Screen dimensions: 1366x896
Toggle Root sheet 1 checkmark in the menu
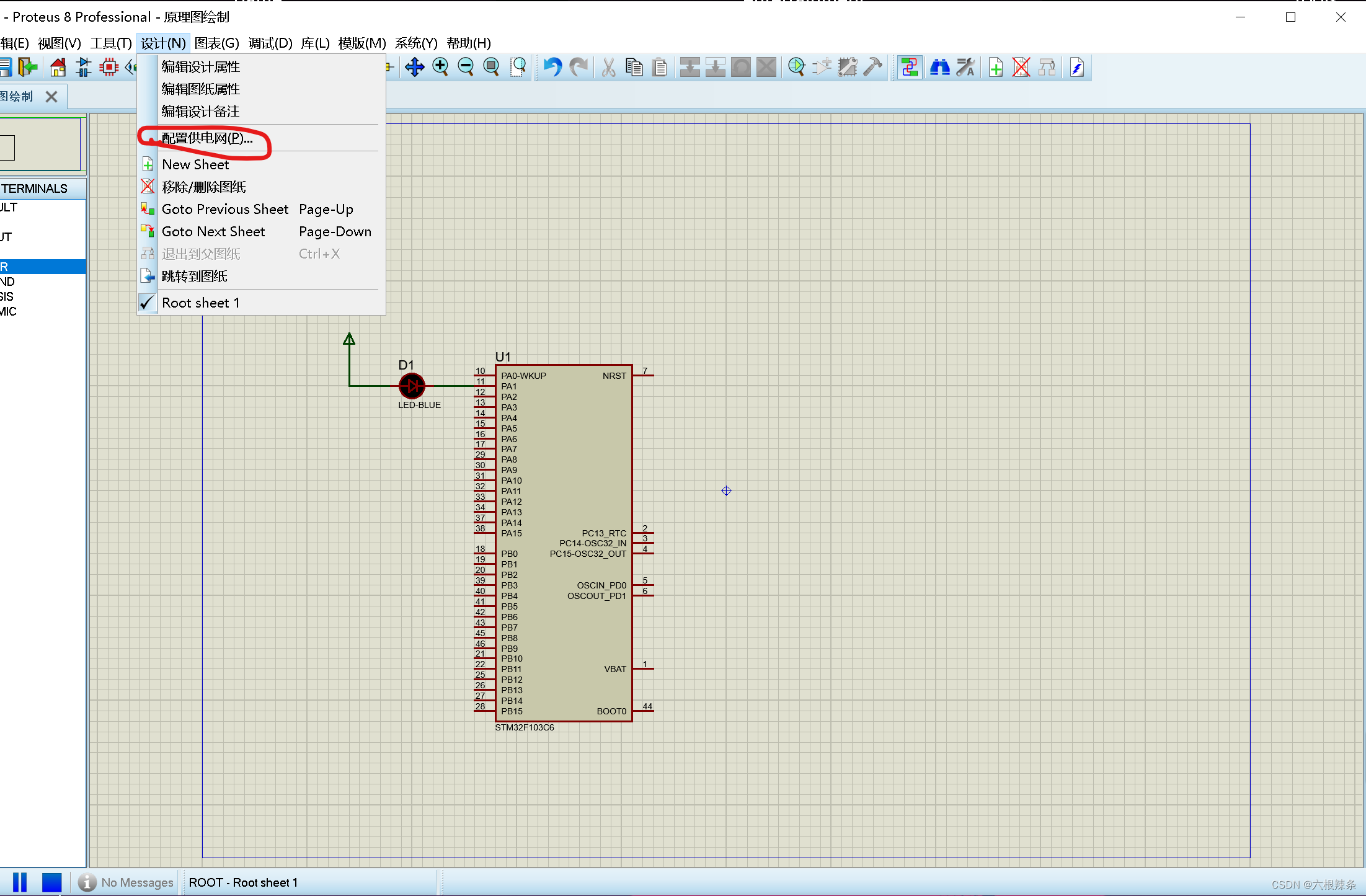tap(200, 303)
